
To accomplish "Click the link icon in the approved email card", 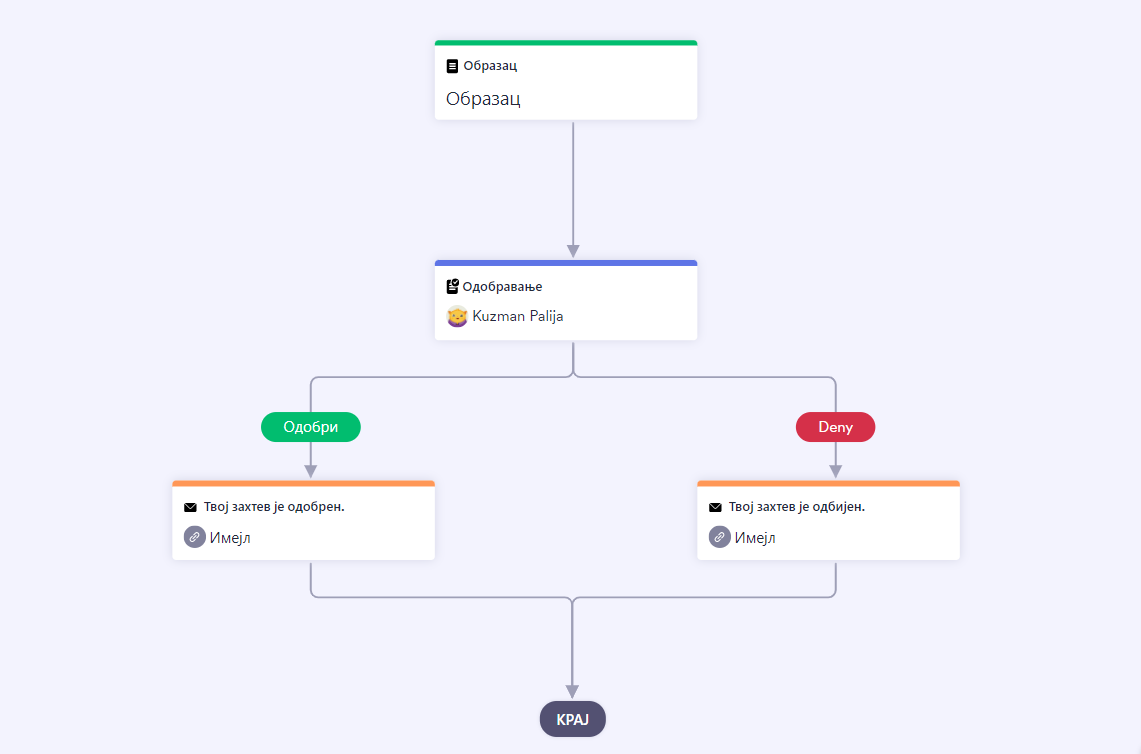I will point(194,537).
